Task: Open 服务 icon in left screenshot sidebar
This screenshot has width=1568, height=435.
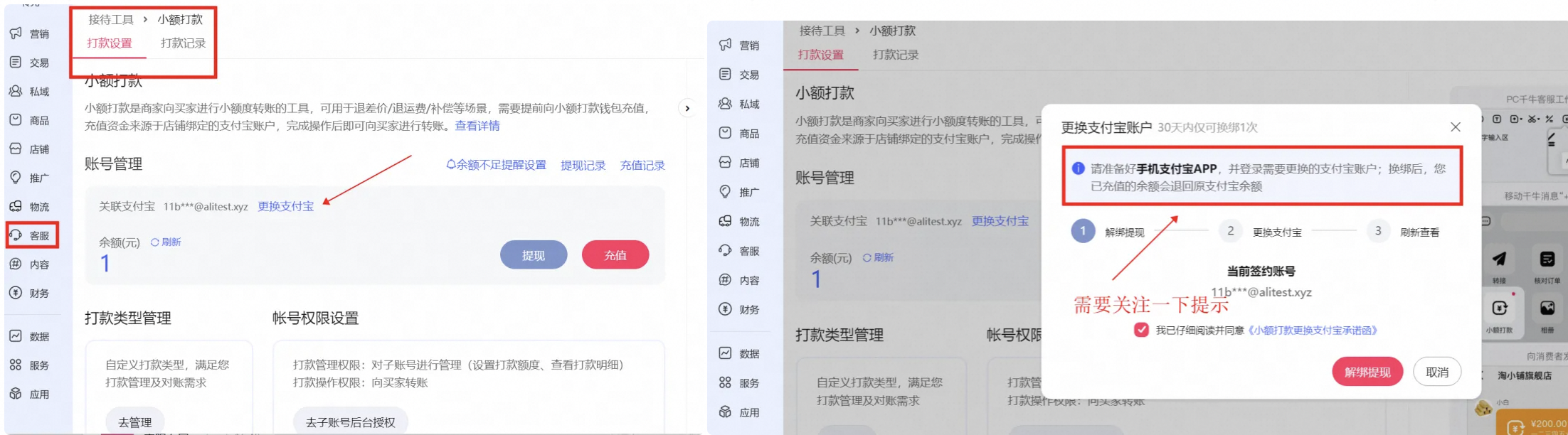Action: tap(16, 365)
